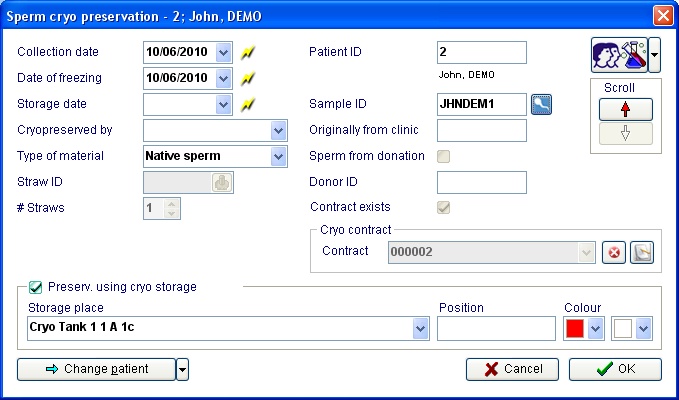Screen dimensions: 679x400
Task: Increase # Straws with up stepper
Action: pos(171,203)
